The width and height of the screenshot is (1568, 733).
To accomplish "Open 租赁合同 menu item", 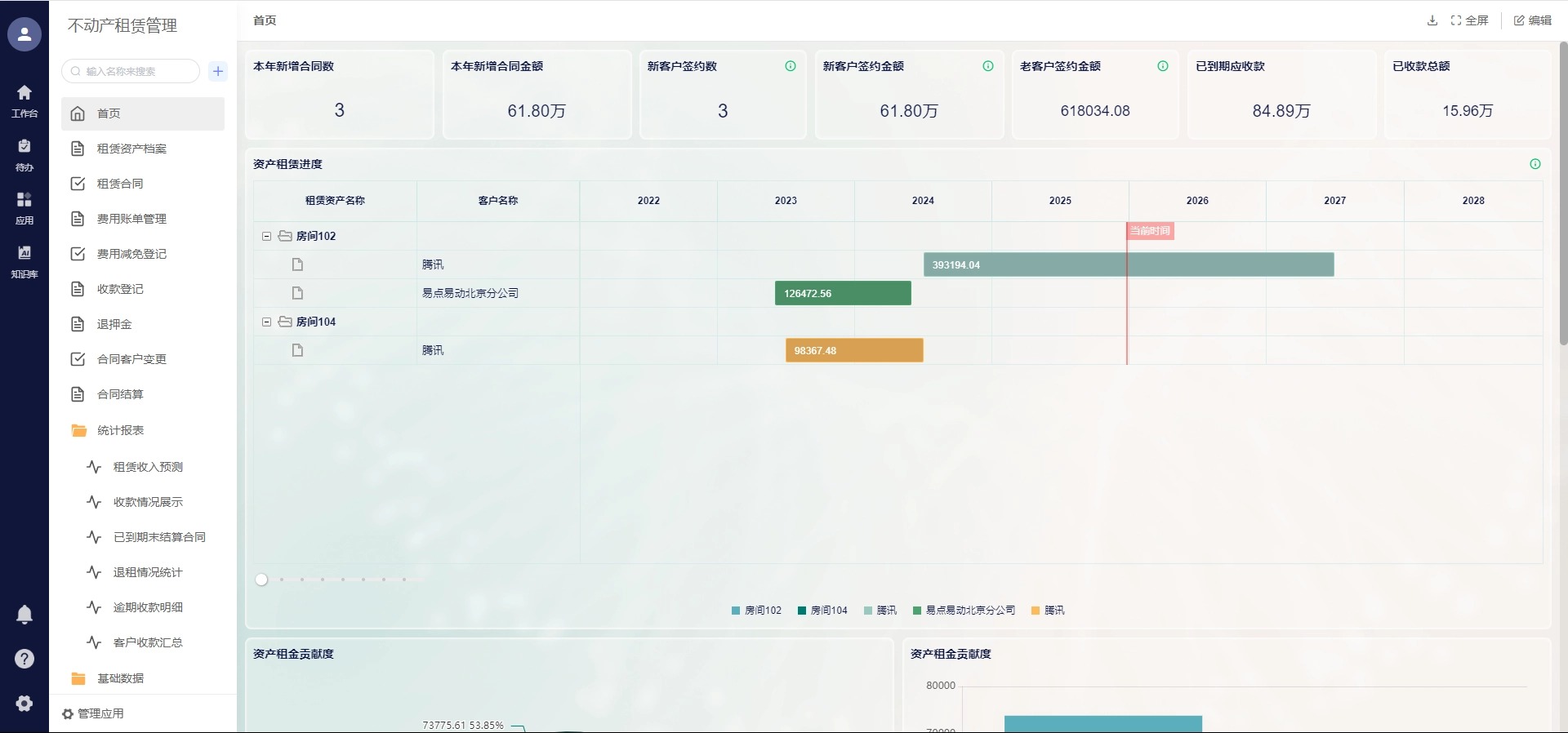I will coord(120,184).
